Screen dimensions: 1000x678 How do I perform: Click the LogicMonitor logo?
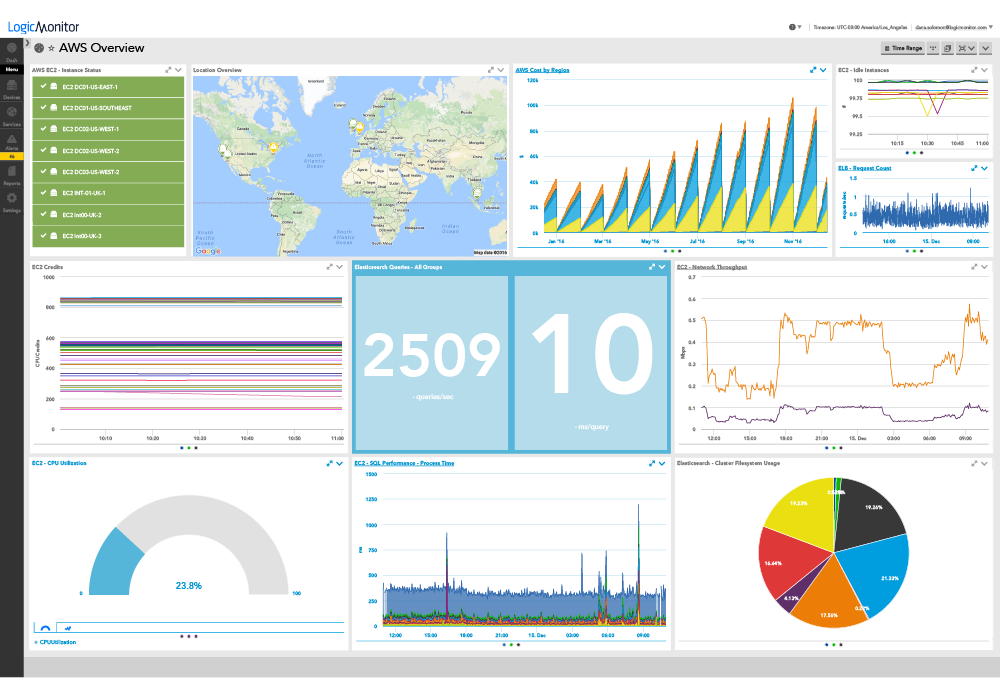click(x=43, y=27)
